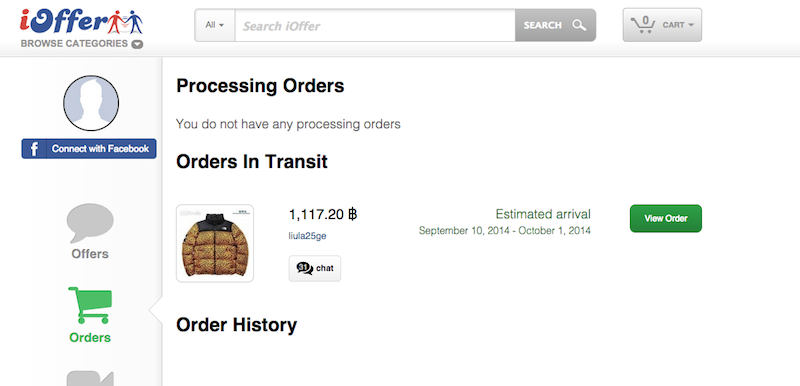The height and width of the screenshot is (386, 800).
Task: Click the iOffer logo
Action: click(81, 21)
